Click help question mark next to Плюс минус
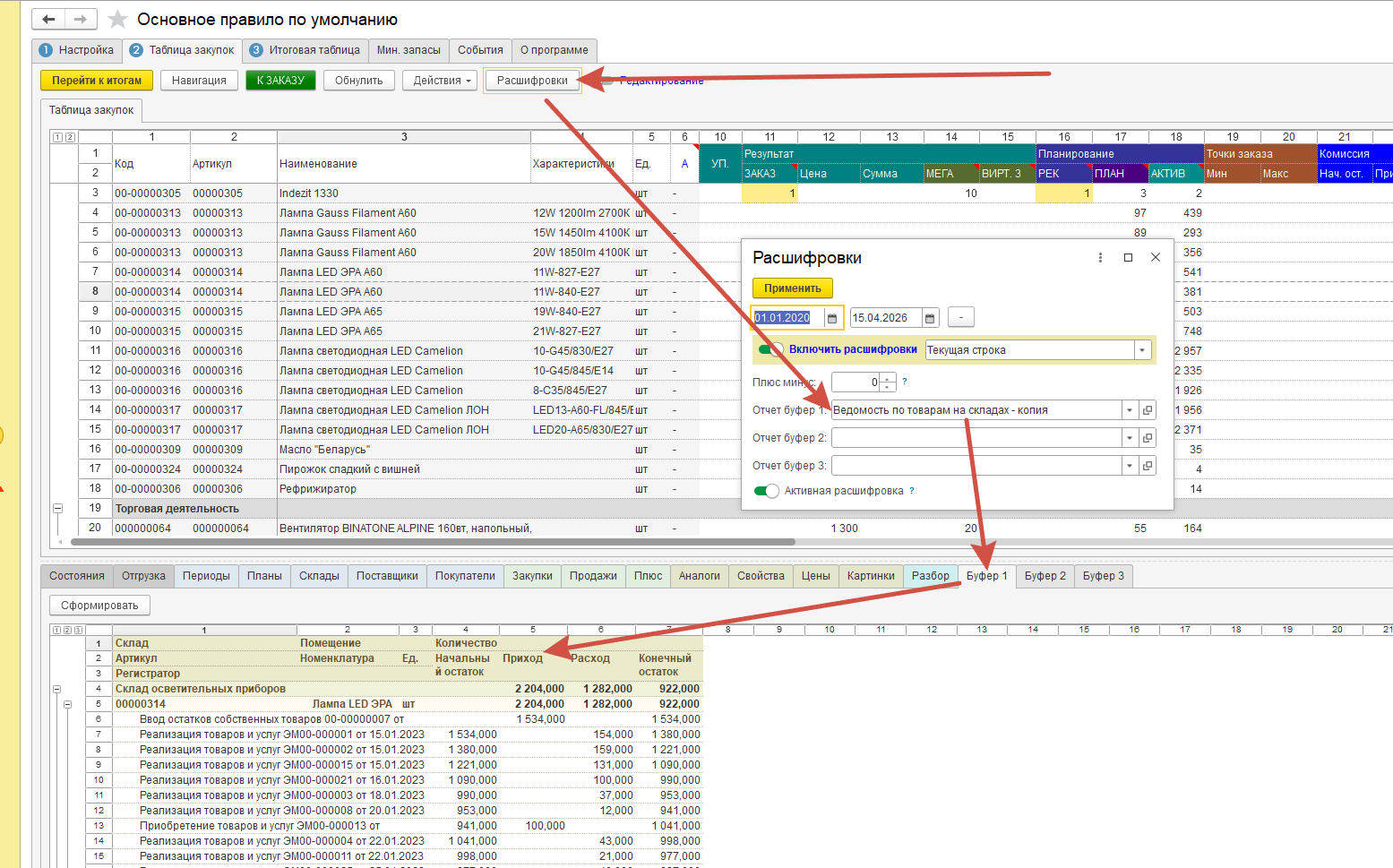Screen dimensions: 1393x868 point(905,382)
